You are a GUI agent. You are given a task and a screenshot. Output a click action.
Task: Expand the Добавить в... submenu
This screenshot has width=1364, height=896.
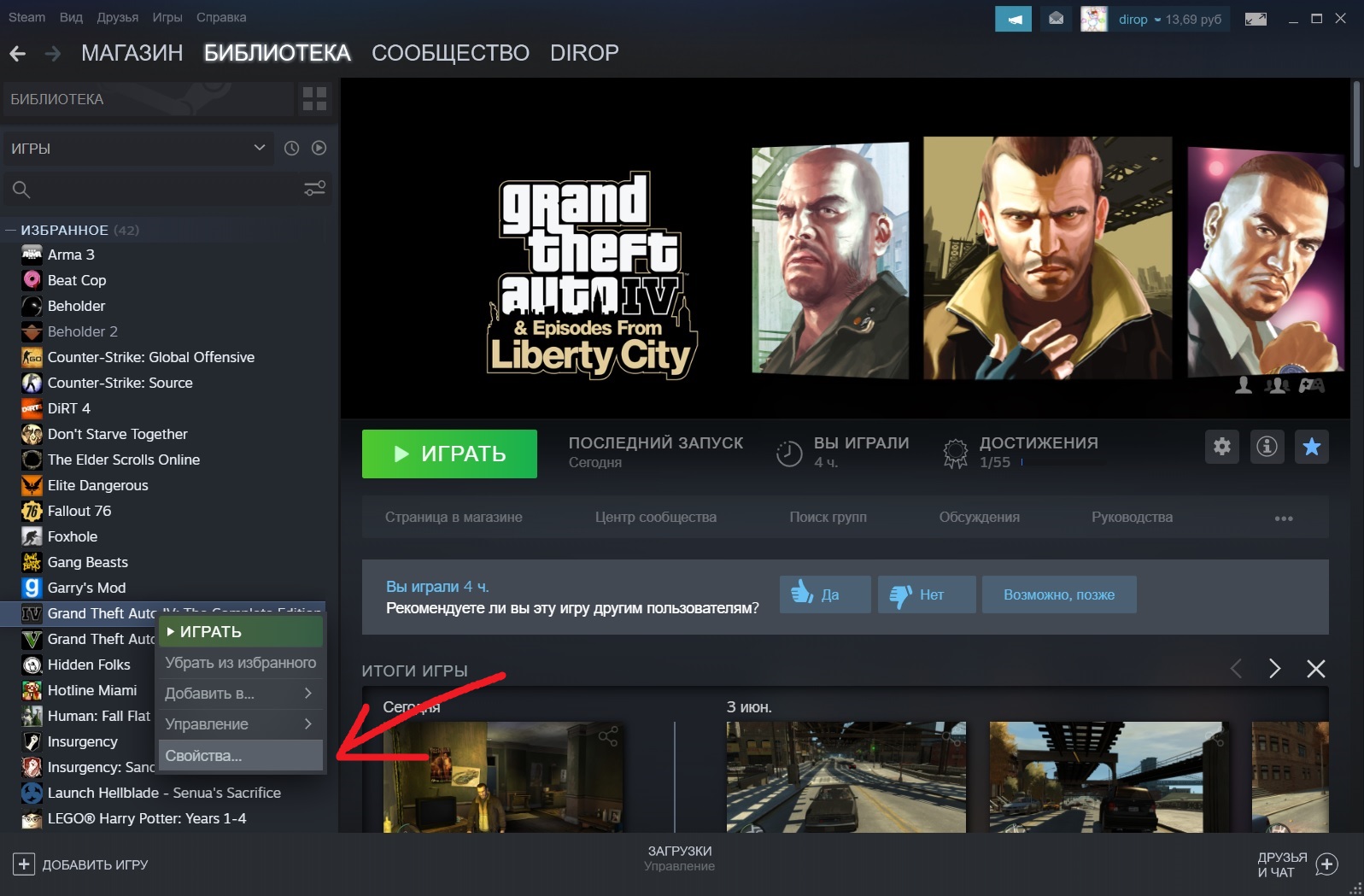[x=240, y=694]
